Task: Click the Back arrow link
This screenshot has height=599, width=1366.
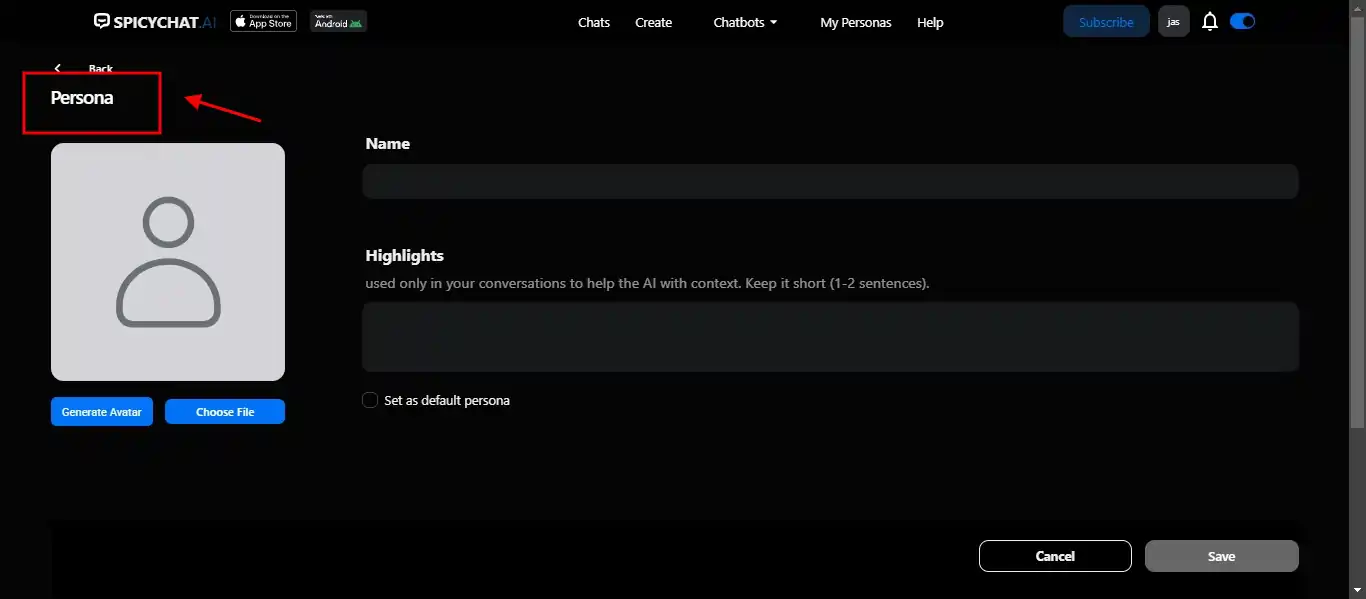Action: point(83,68)
